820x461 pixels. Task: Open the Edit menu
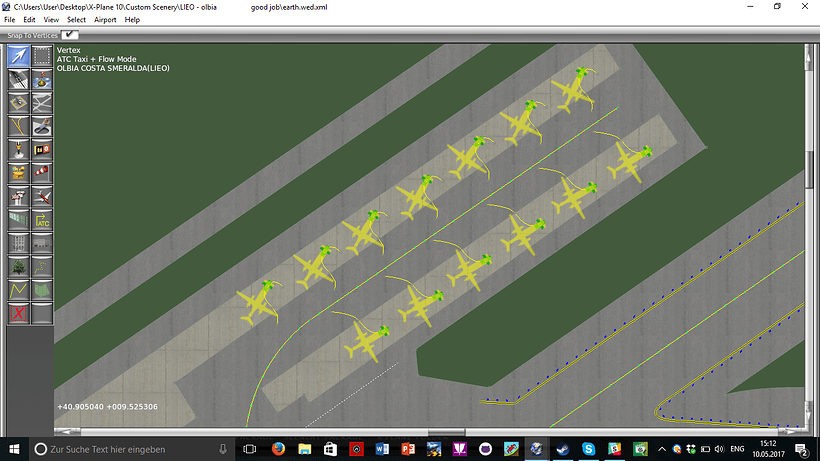coord(29,20)
